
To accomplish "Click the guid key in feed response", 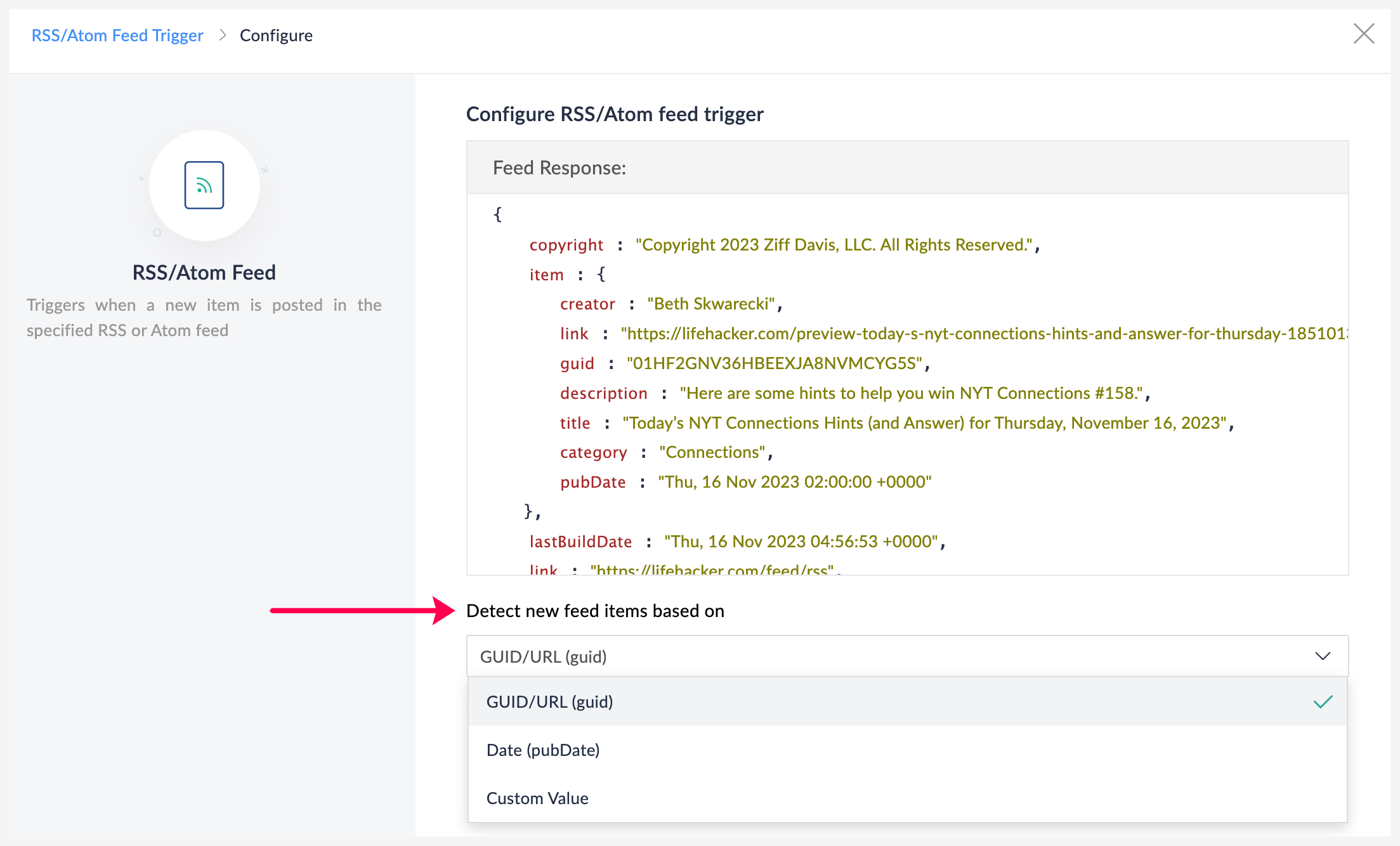I will (x=577, y=363).
